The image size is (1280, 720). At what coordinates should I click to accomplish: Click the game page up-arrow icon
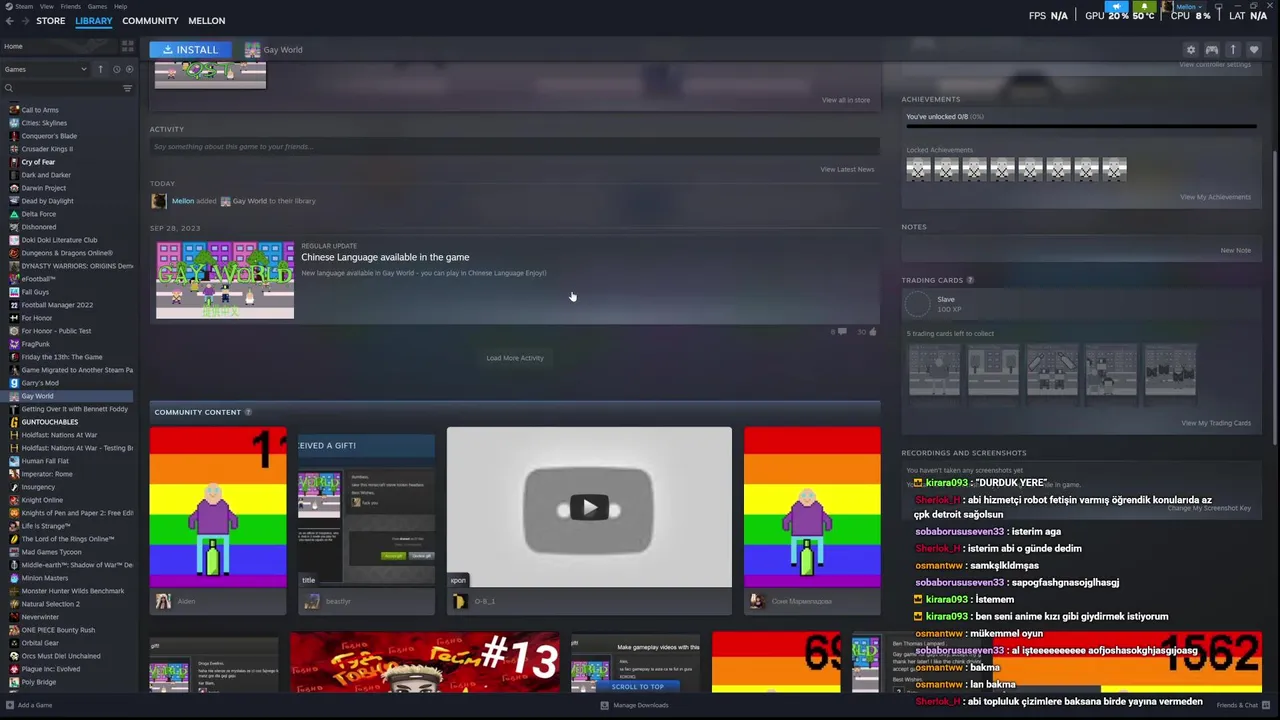point(1233,49)
